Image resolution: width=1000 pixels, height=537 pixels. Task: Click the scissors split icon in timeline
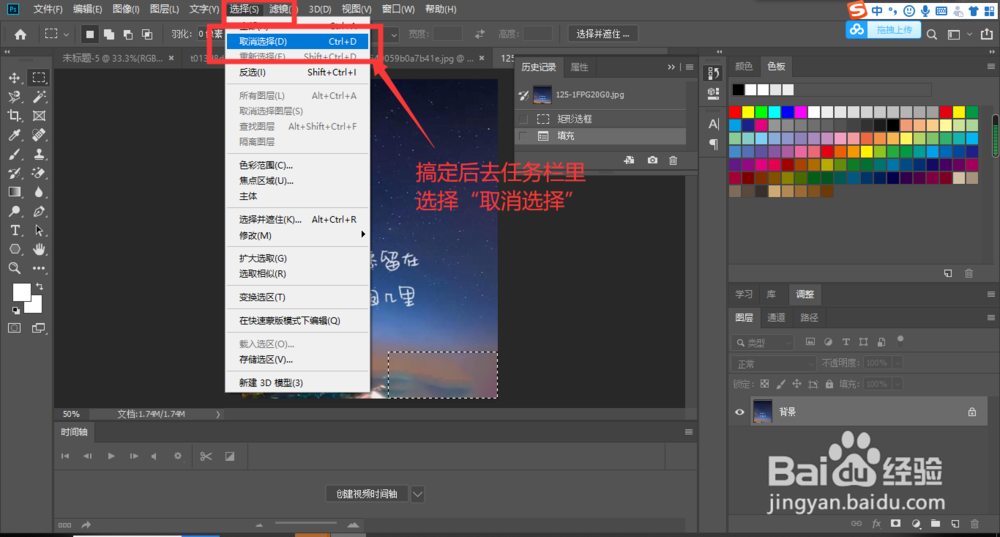coord(205,456)
